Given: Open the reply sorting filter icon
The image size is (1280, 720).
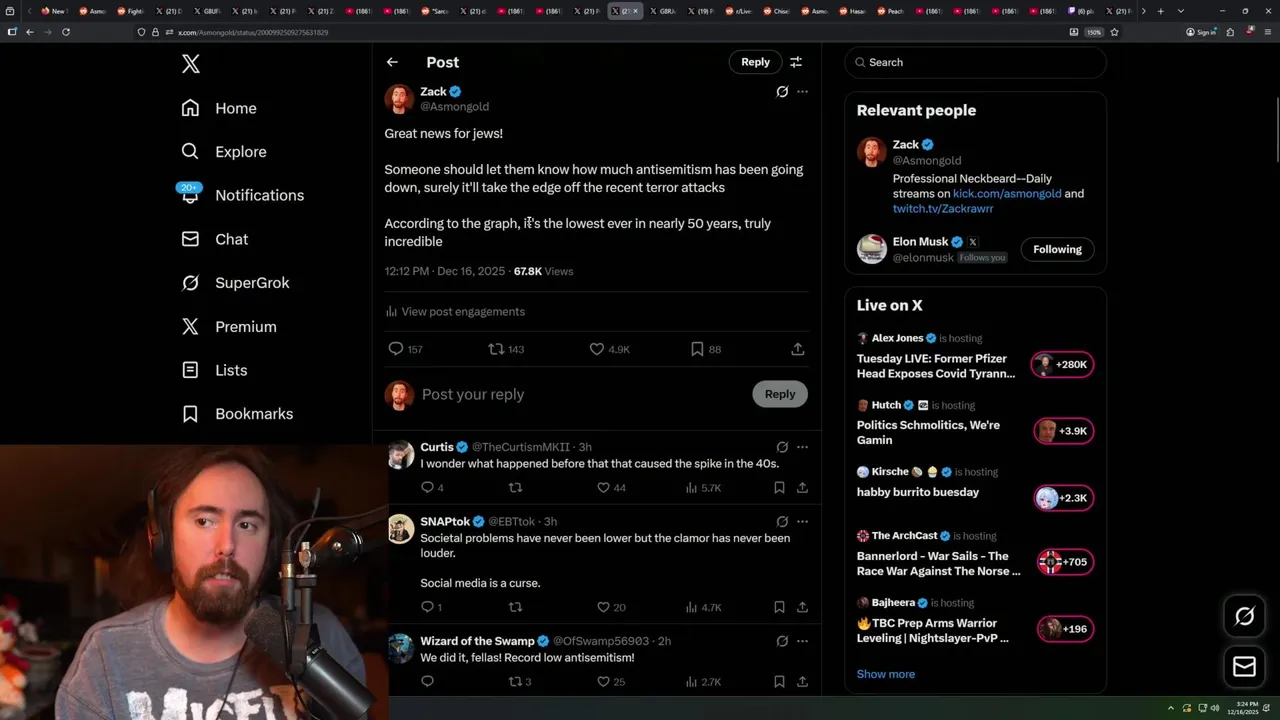Looking at the screenshot, I should pyautogui.click(x=796, y=62).
